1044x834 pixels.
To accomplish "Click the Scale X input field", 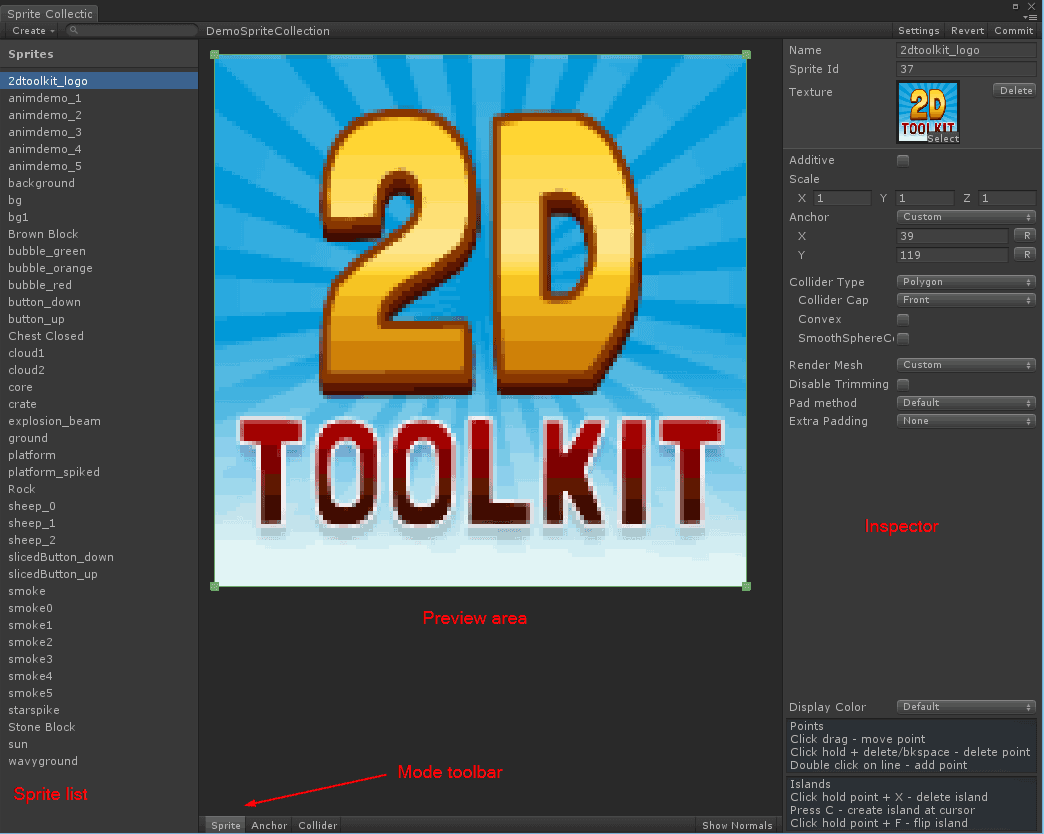I will (x=842, y=198).
